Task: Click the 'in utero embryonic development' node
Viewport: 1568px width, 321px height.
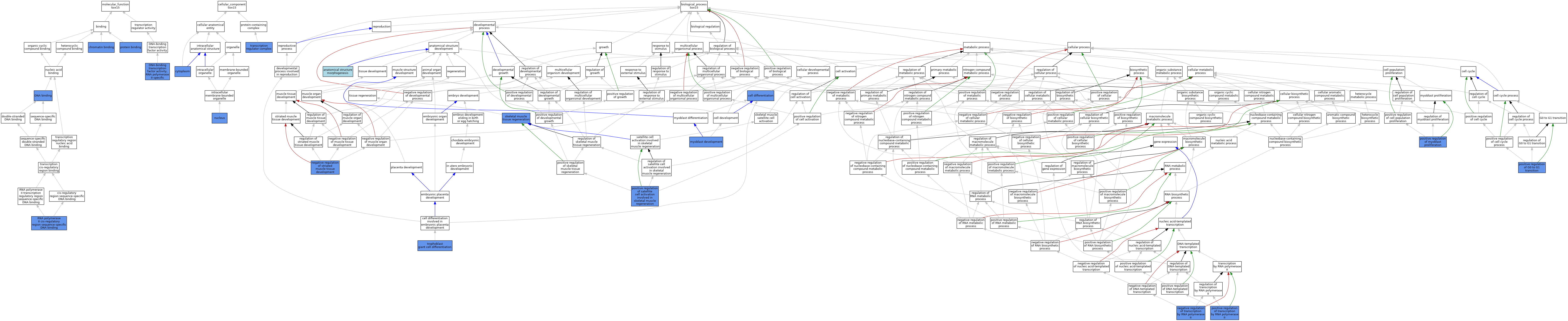Action: (x=459, y=167)
